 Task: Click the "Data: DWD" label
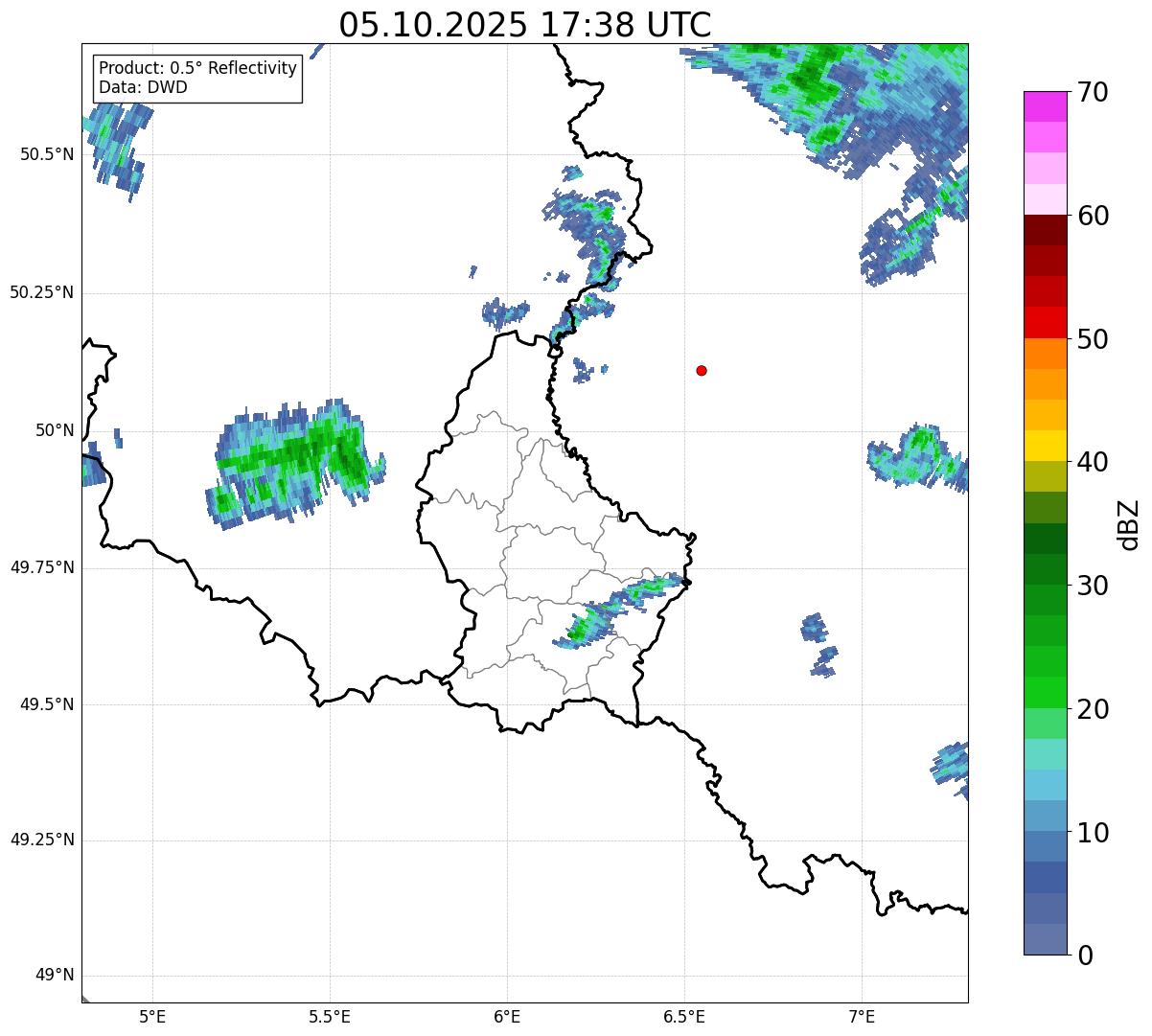tap(144, 87)
